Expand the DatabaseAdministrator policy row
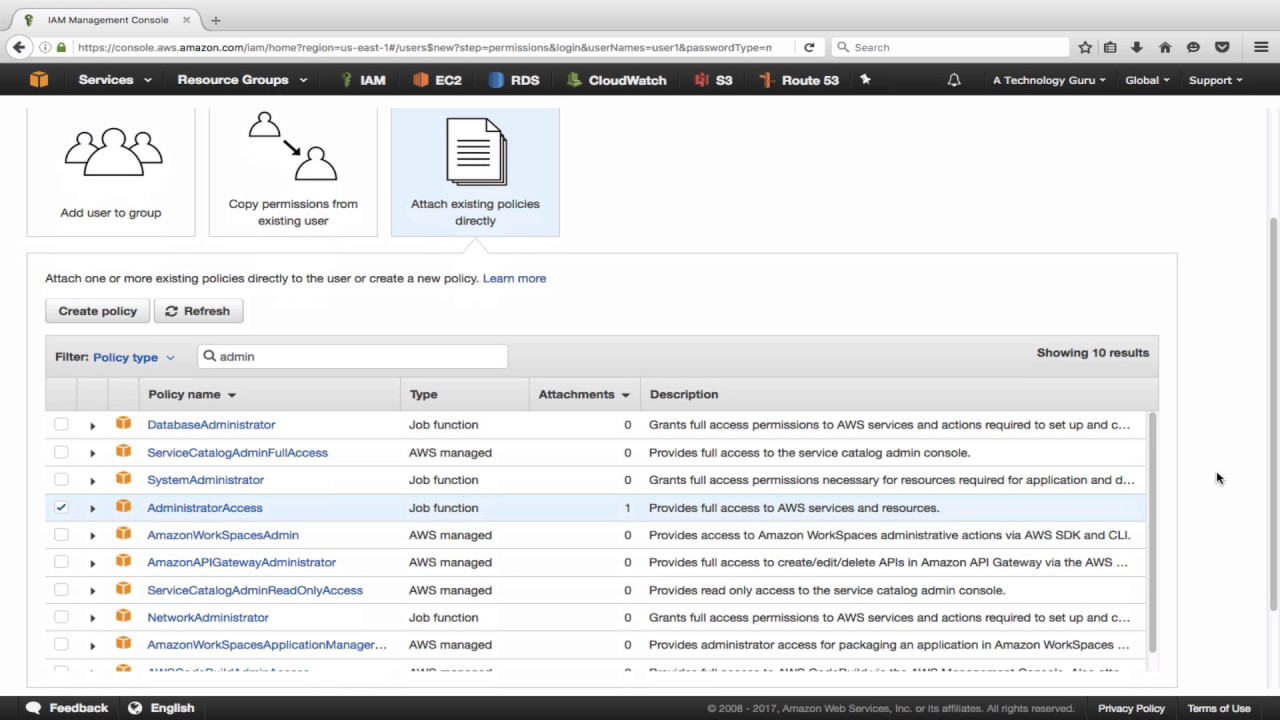 [x=92, y=426]
